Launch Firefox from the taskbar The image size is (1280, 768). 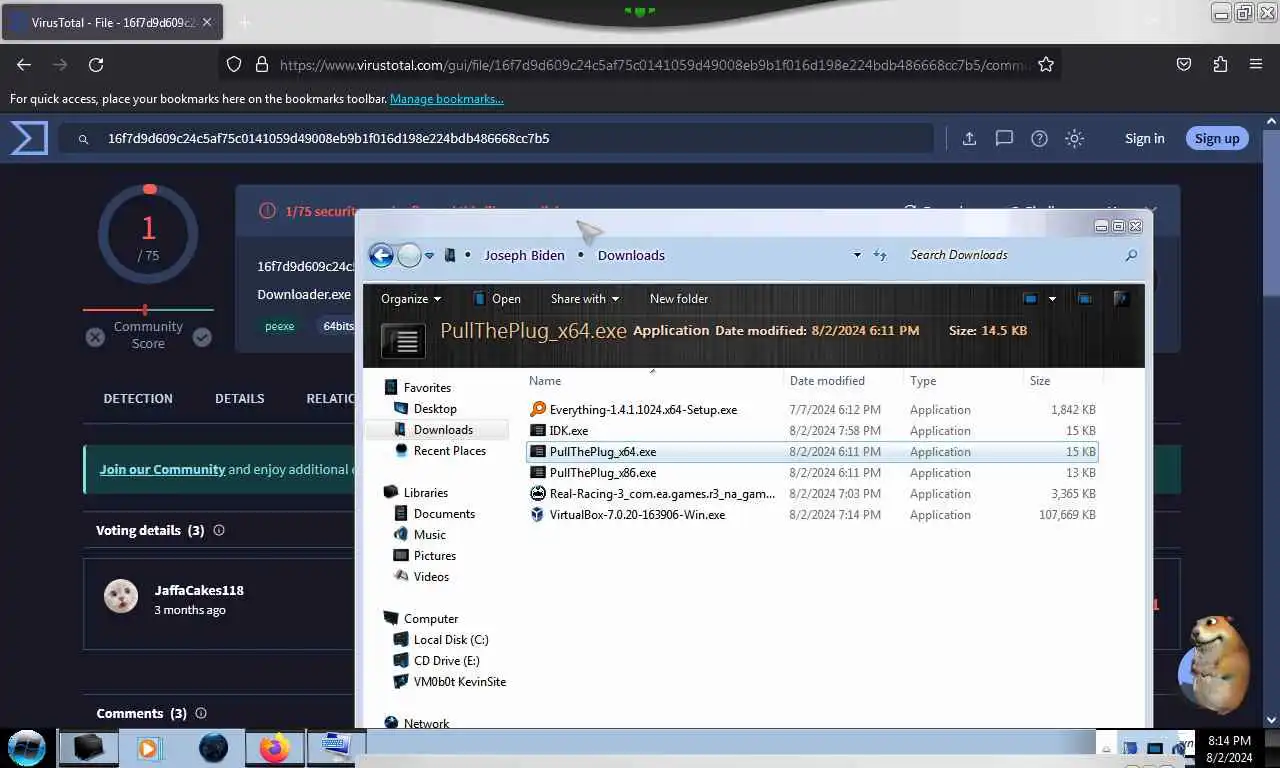tap(274, 748)
